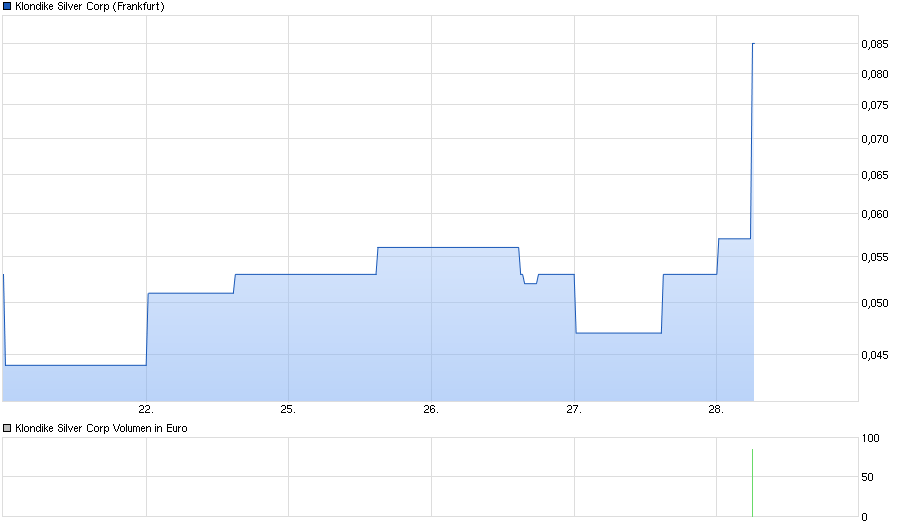Click the 0,050 price axis label

click(876, 303)
